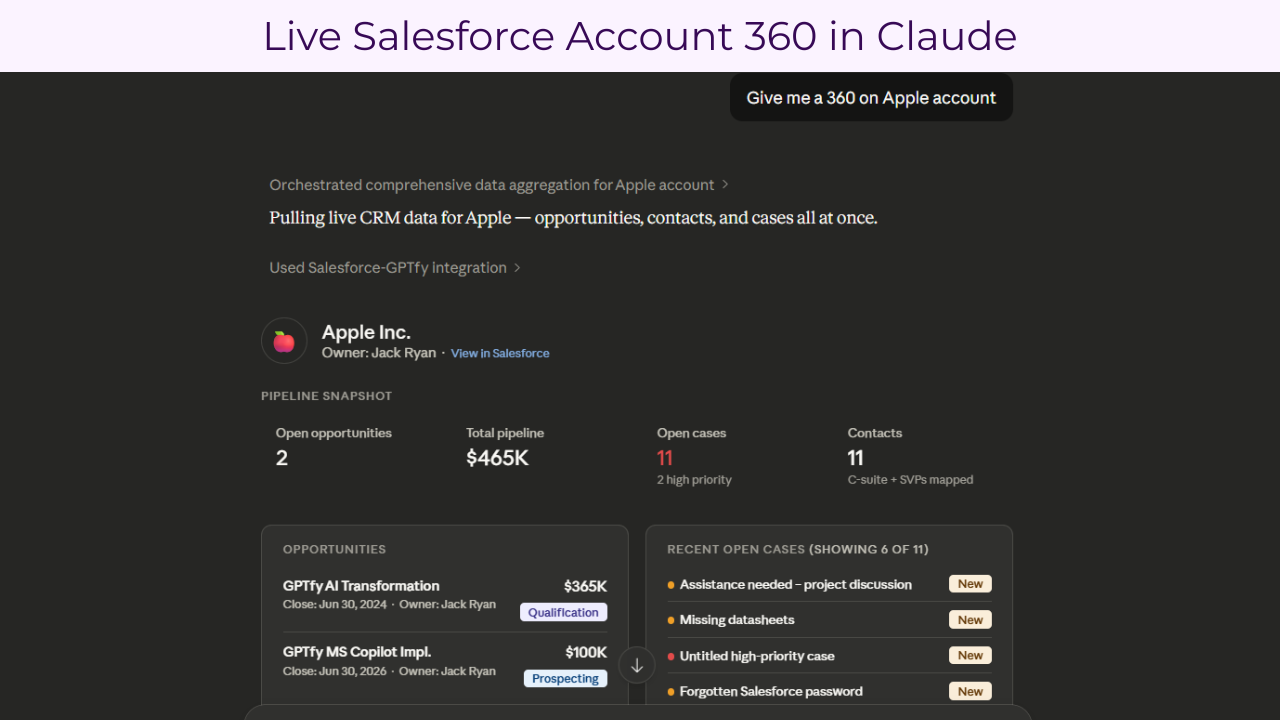The width and height of the screenshot is (1280, 720).
Task: Open the 'Untitled high-priority case' row
Action: coord(757,656)
